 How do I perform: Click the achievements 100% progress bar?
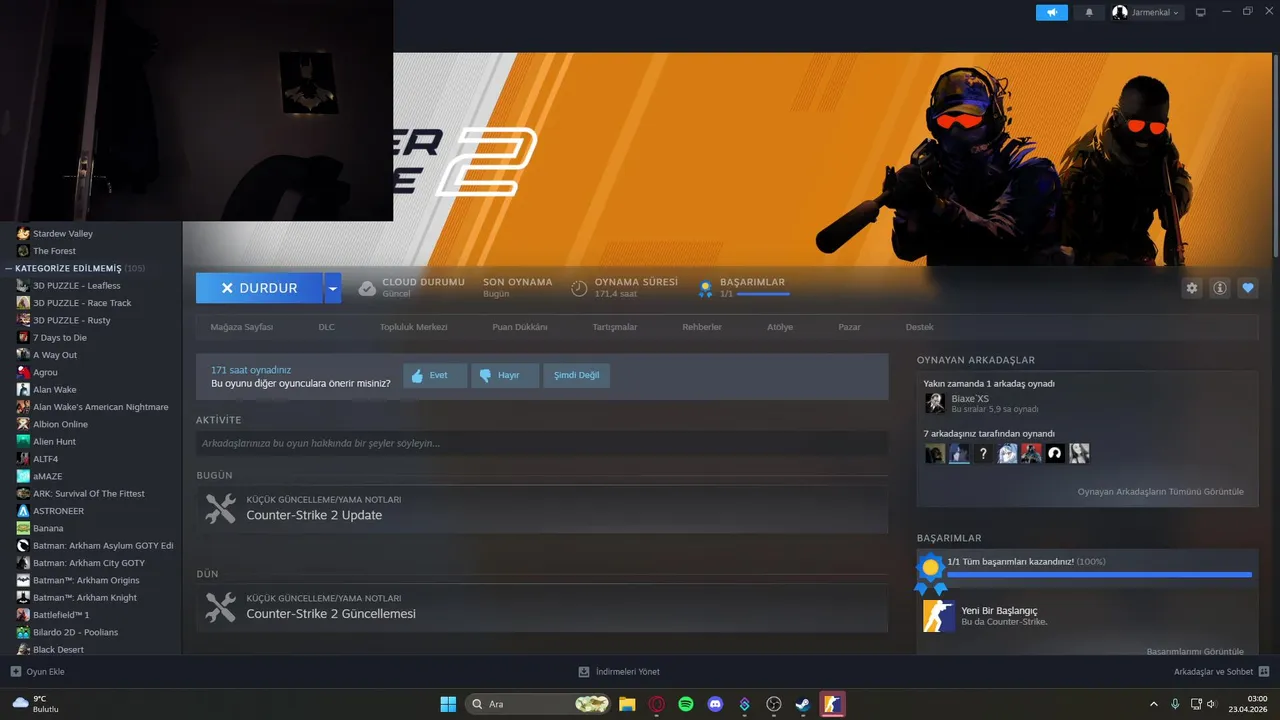pyautogui.click(x=1099, y=575)
